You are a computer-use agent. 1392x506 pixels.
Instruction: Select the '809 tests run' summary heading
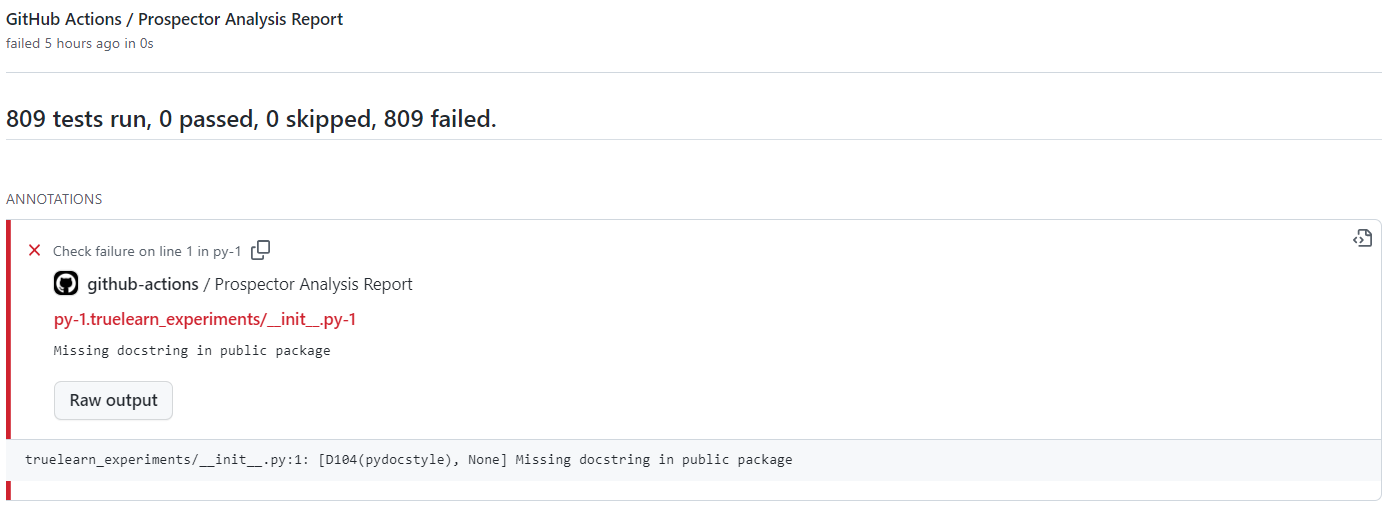(x=251, y=119)
